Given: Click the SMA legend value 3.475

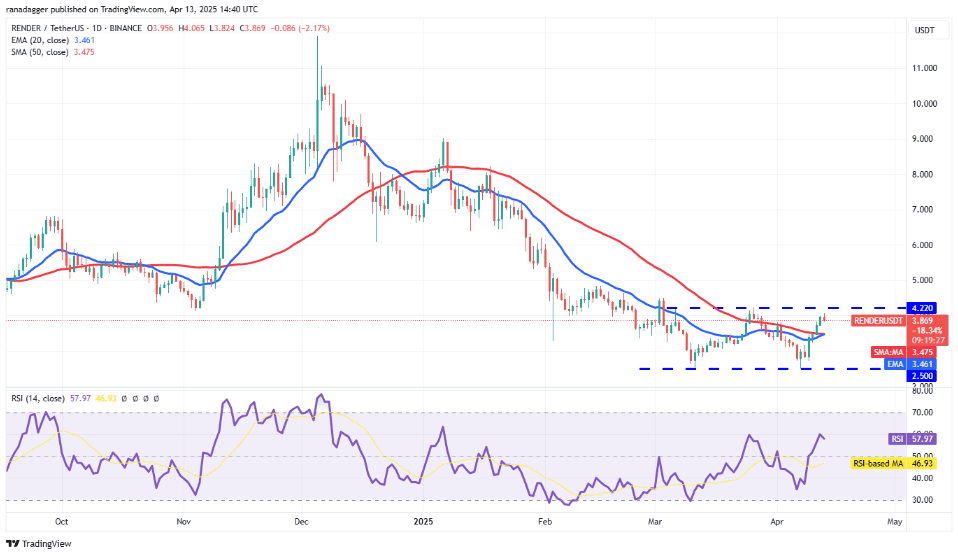Looking at the screenshot, I should (84, 53).
